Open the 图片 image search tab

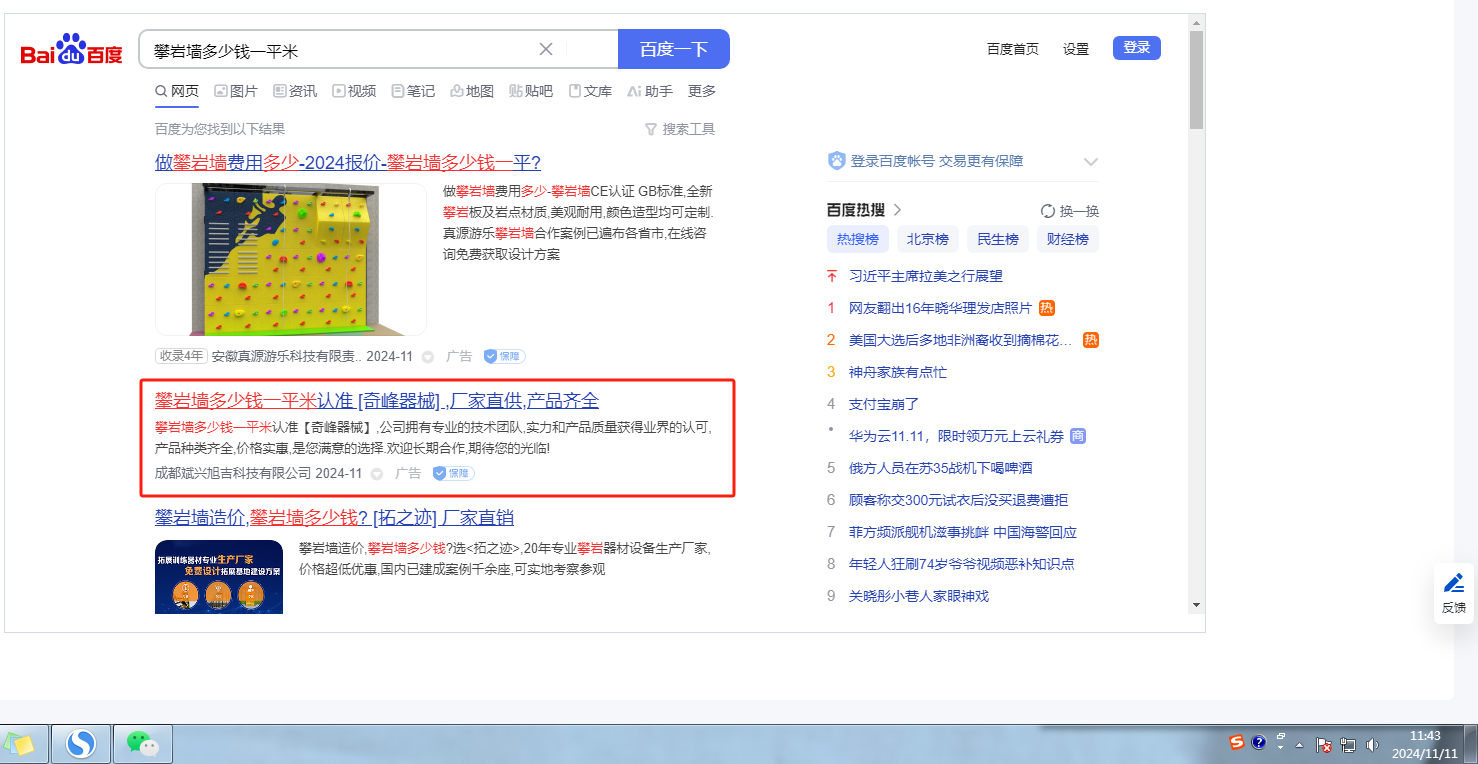(236, 91)
